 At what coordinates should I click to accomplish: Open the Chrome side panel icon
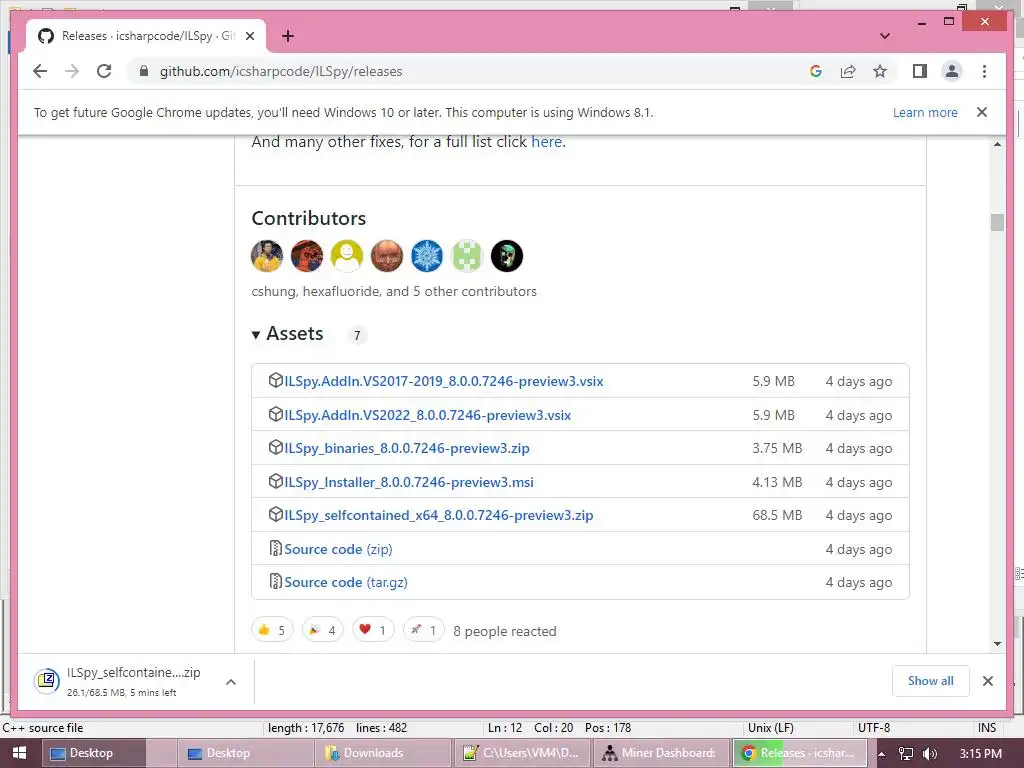(x=920, y=71)
